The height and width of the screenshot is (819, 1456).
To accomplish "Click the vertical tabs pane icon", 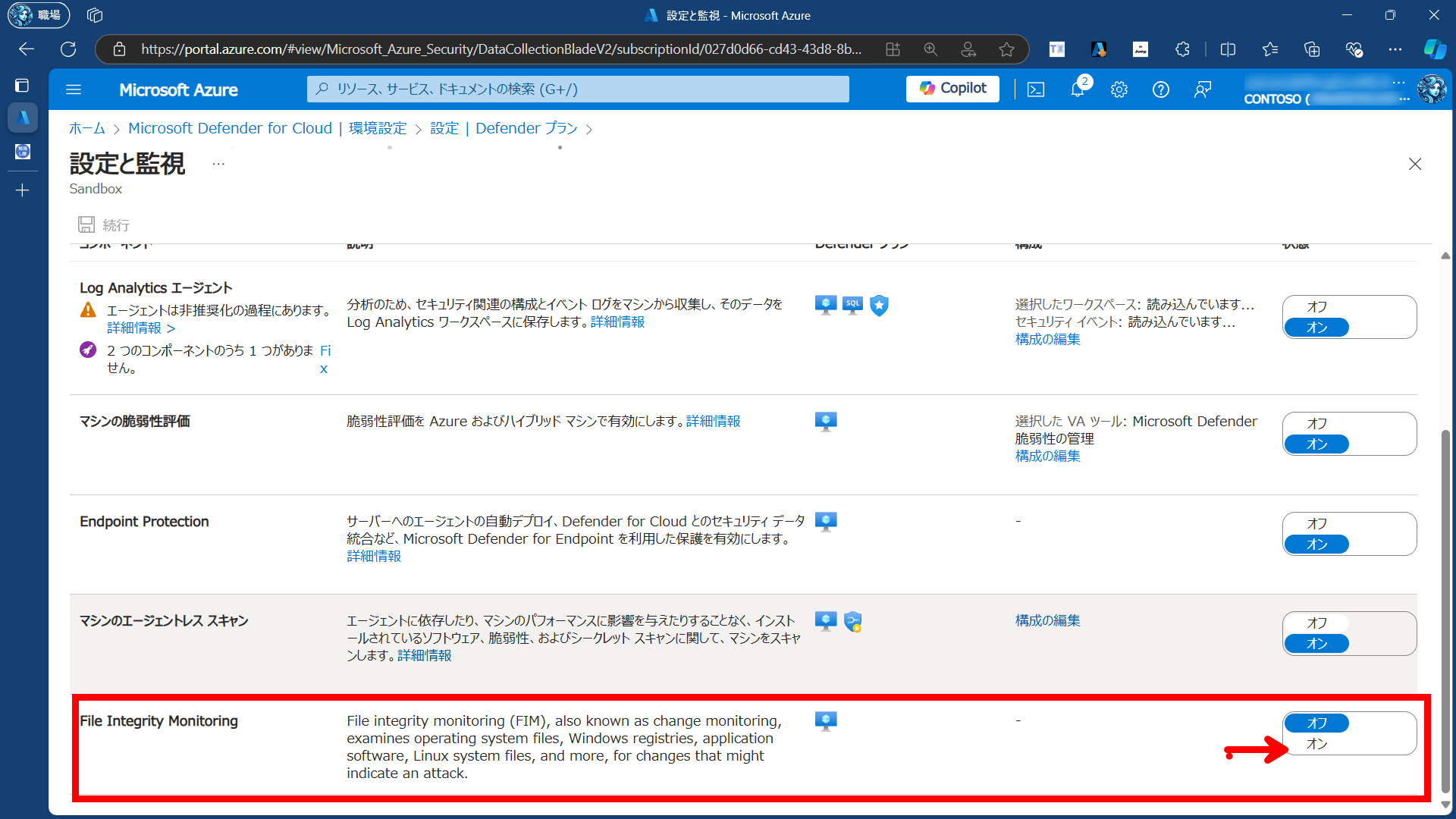I will 23,86.
